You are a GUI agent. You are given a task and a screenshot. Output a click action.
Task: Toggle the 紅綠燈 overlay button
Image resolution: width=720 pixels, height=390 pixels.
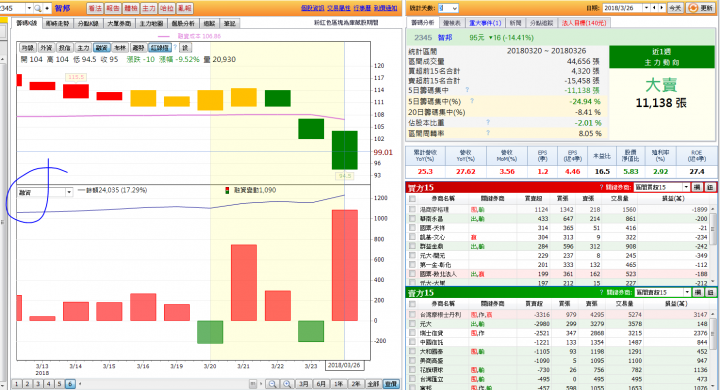pos(160,47)
